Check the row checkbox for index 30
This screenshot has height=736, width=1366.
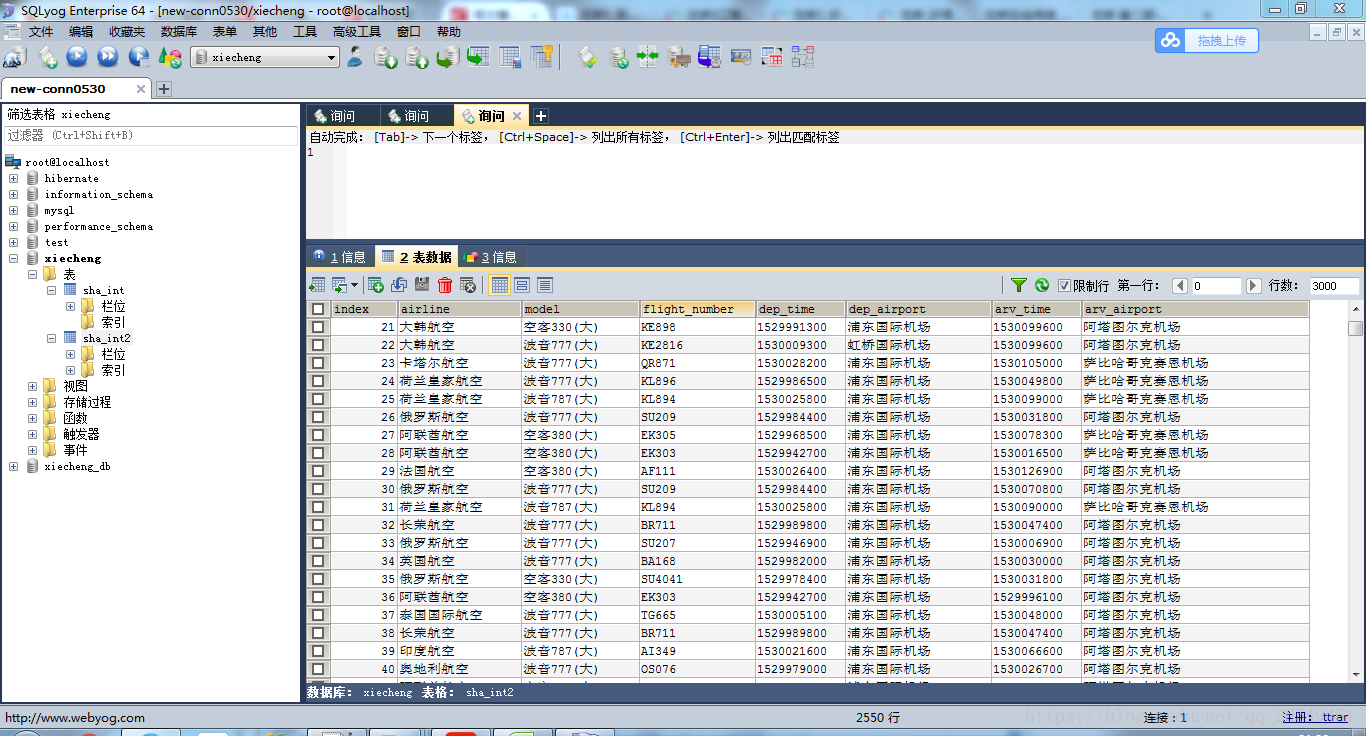point(318,489)
